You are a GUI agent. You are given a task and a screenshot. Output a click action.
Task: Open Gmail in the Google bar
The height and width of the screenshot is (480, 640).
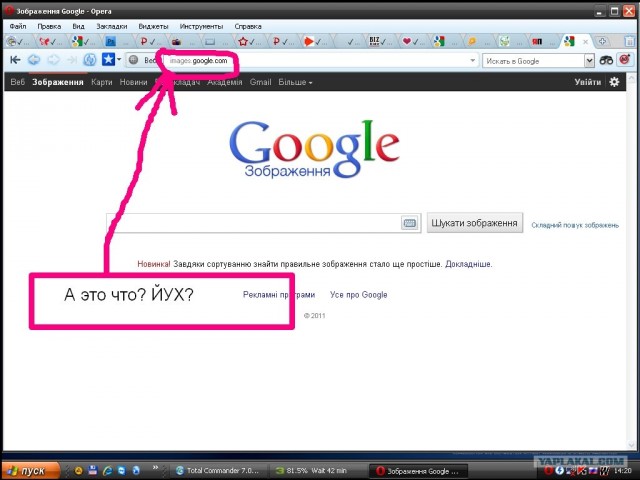click(260, 82)
